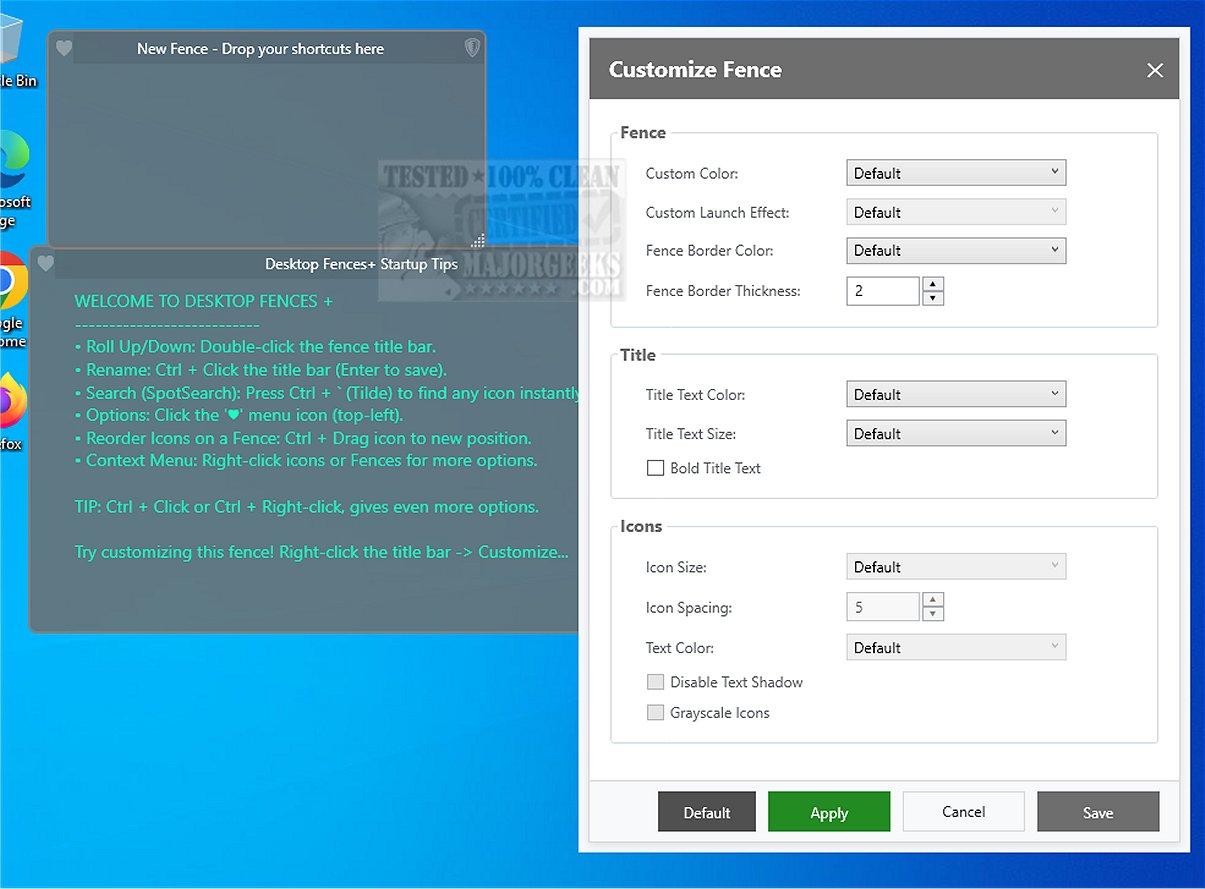Open icons Text Color dropdown
The width and height of the screenshot is (1205, 889).
tap(956, 648)
